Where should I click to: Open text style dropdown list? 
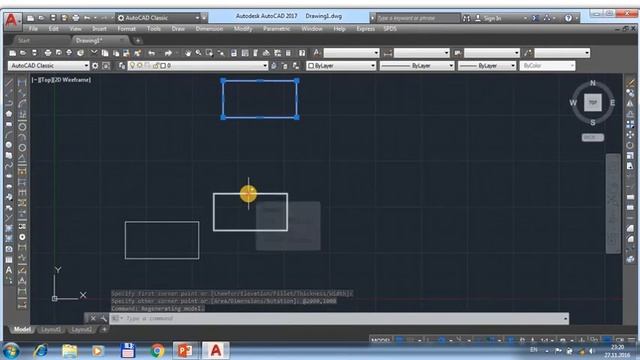coord(351,53)
